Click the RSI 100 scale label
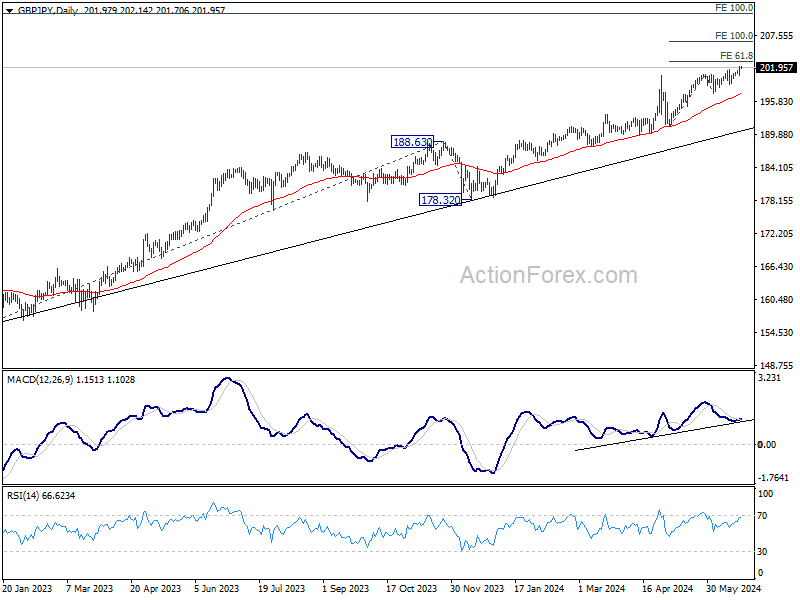 [x=765, y=494]
